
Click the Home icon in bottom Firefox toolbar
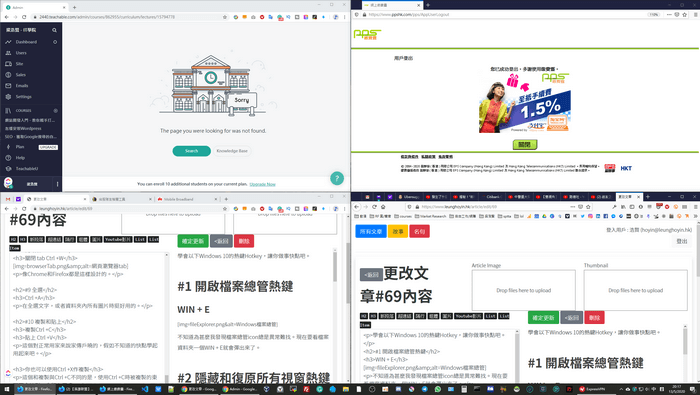[383, 207]
